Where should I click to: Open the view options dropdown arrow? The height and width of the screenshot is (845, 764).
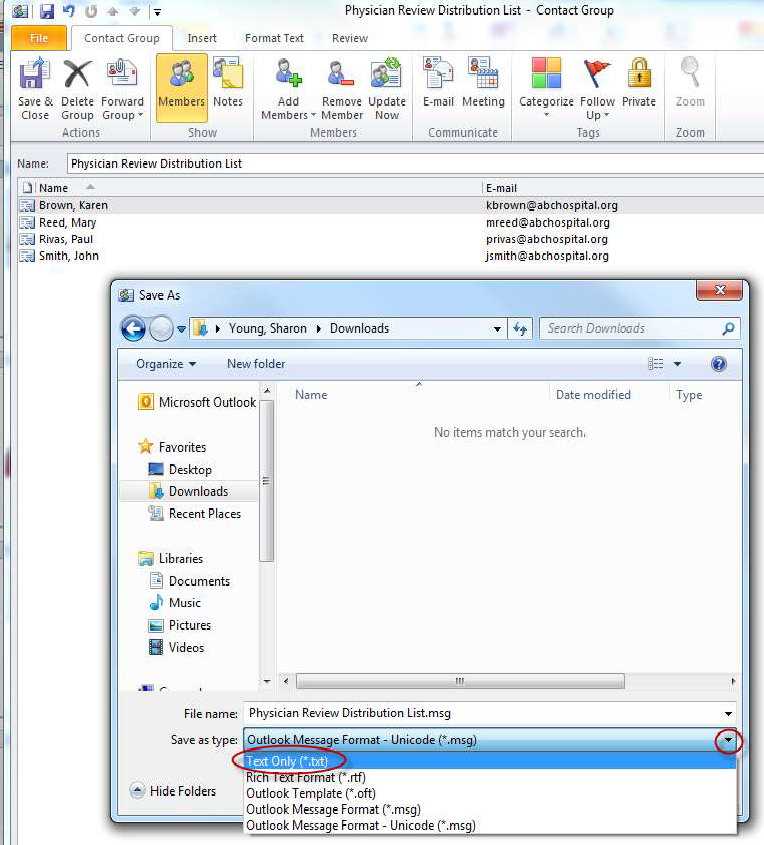click(677, 364)
